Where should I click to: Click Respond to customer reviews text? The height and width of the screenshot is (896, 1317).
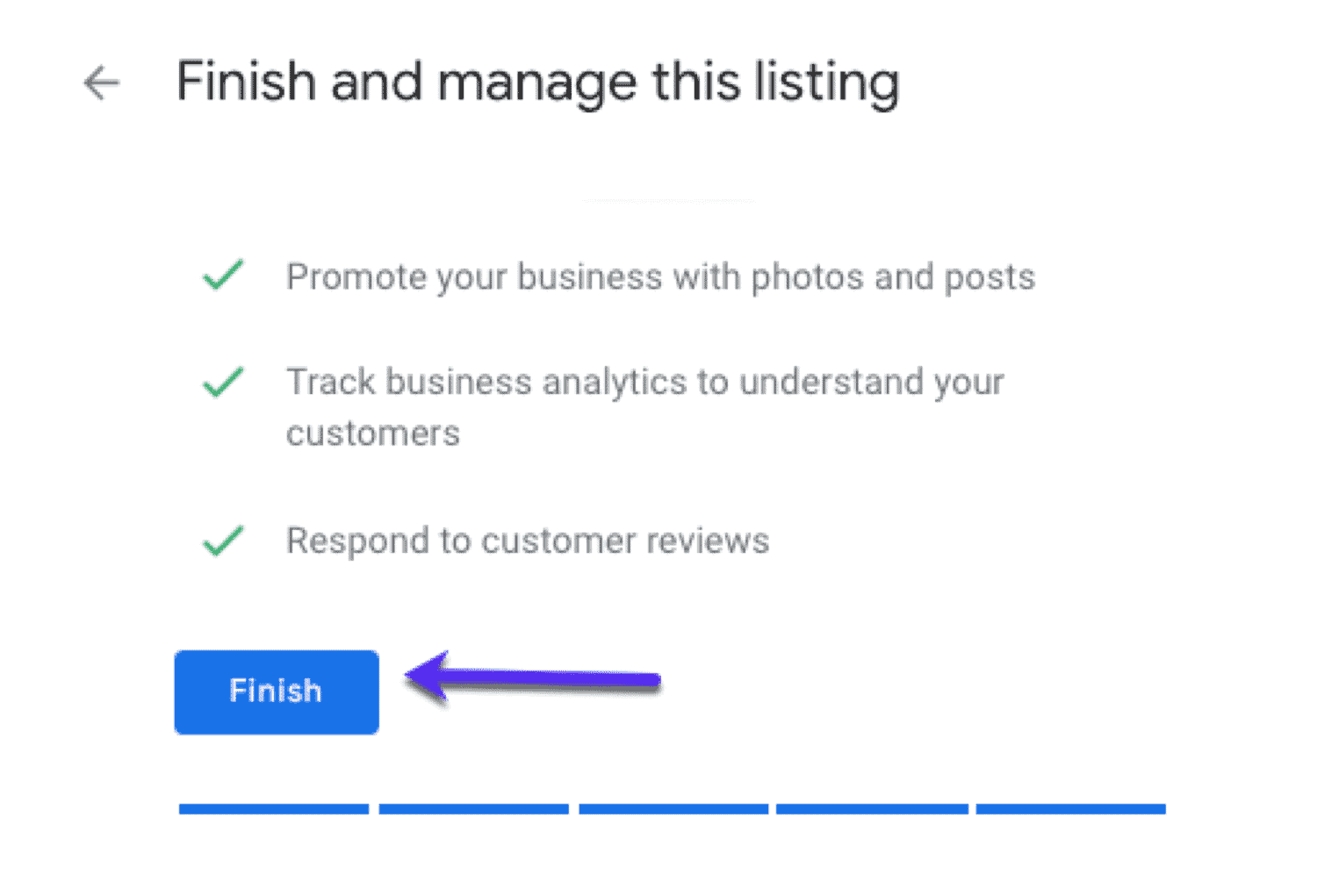click(x=528, y=541)
